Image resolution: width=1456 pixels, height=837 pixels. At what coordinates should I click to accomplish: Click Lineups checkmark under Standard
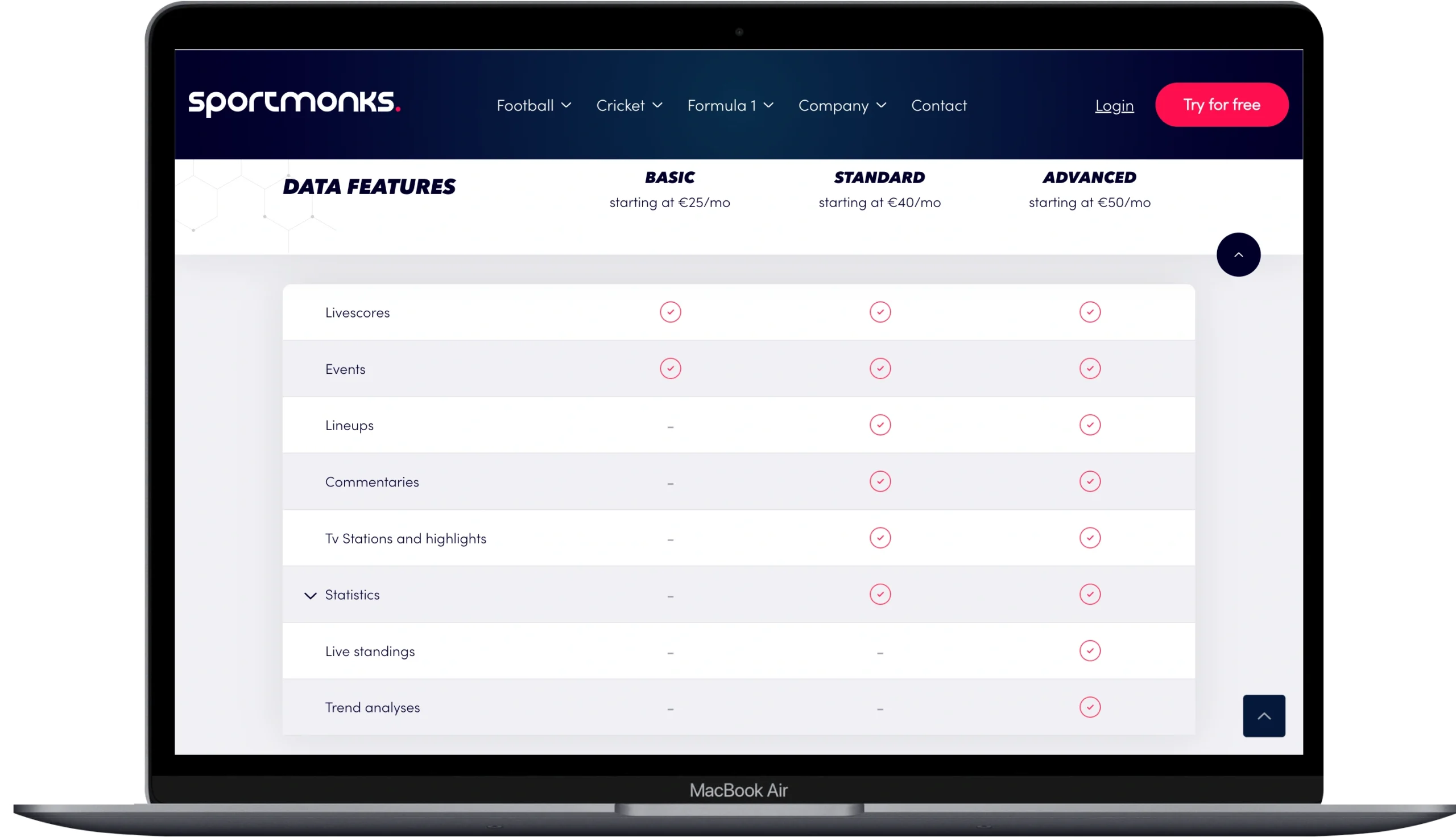880,425
